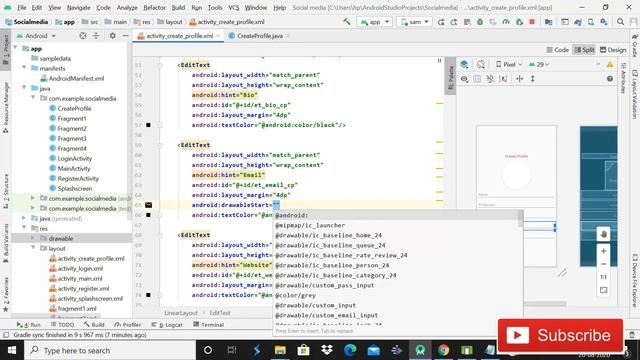This screenshot has height=360, width=640.
Task: Switch editor to Code view
Action: click(558, 50)
